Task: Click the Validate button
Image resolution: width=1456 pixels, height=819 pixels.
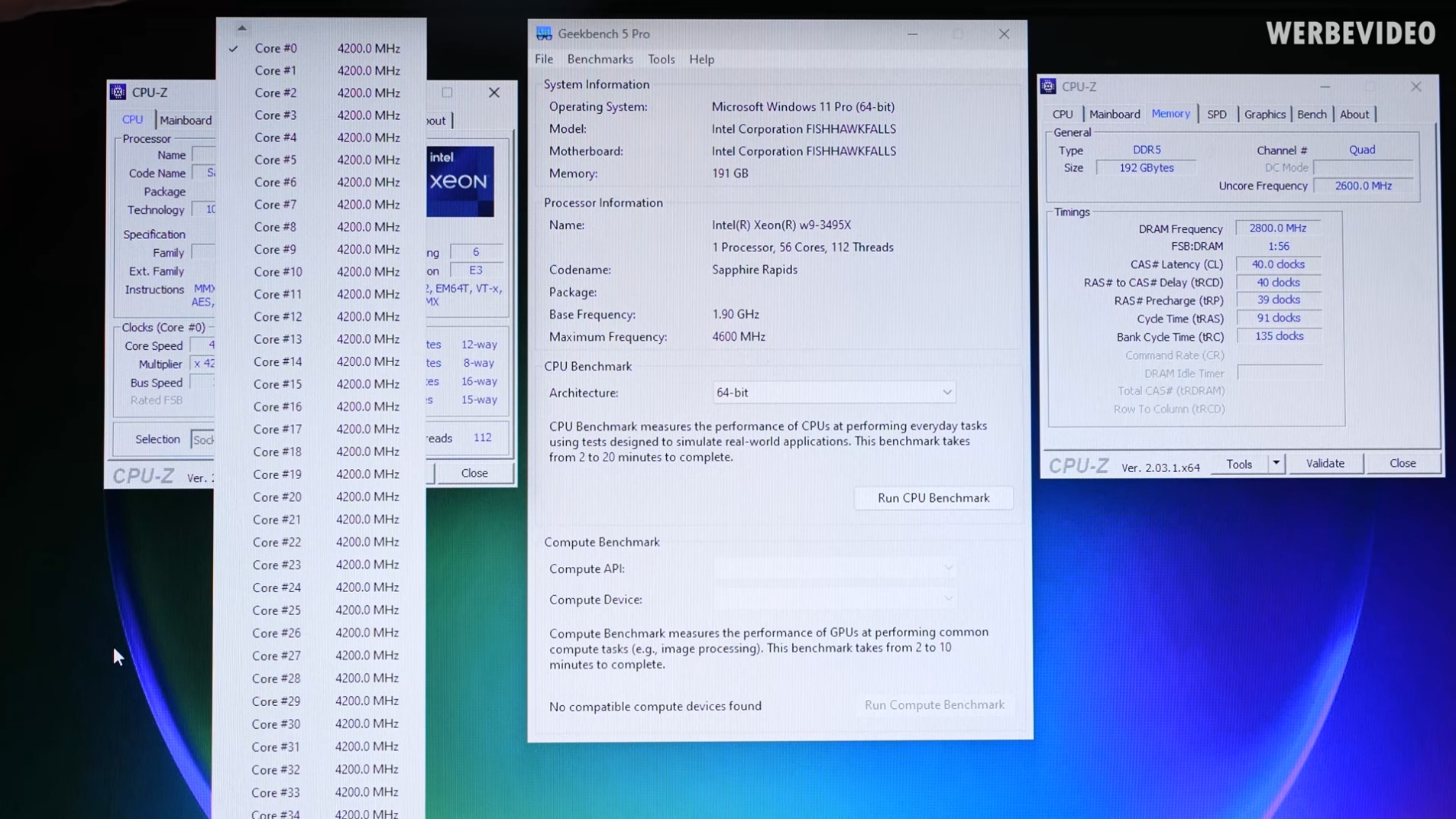Action: tap(1325, 464)
